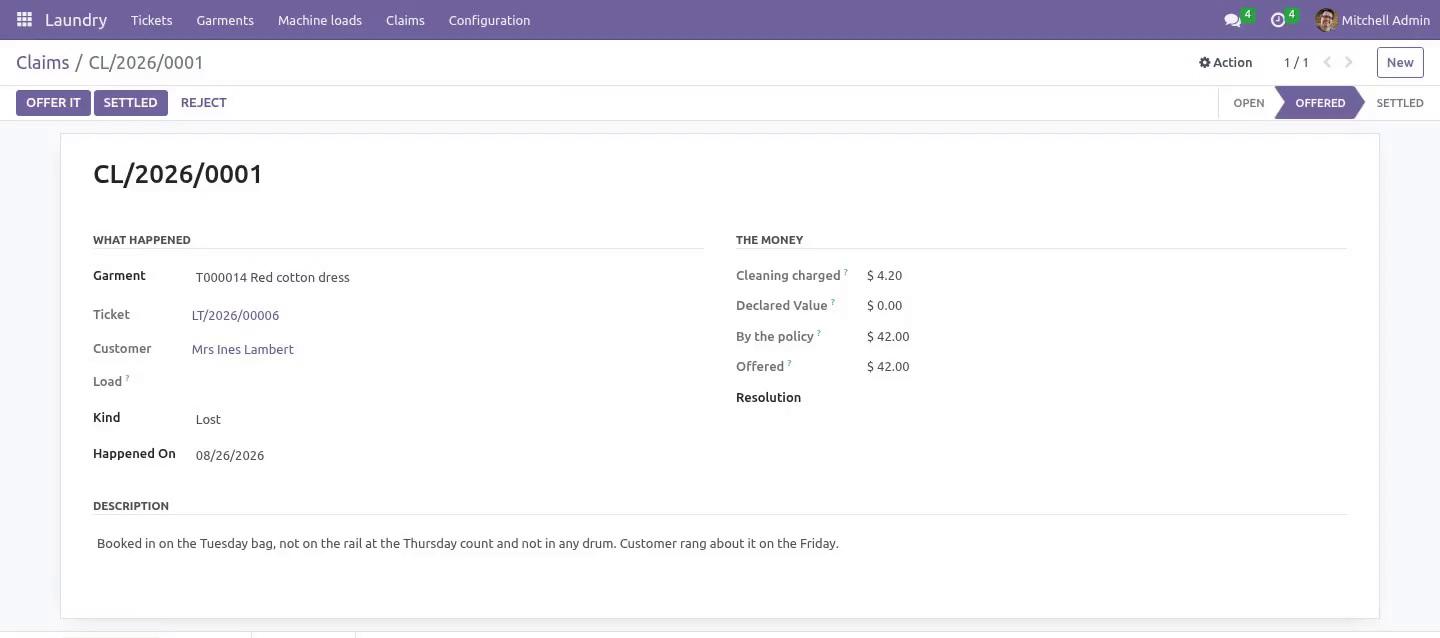This screenshot has height=638, width=1440.
Task: Create a New claim record
Action: (1400, 62)
